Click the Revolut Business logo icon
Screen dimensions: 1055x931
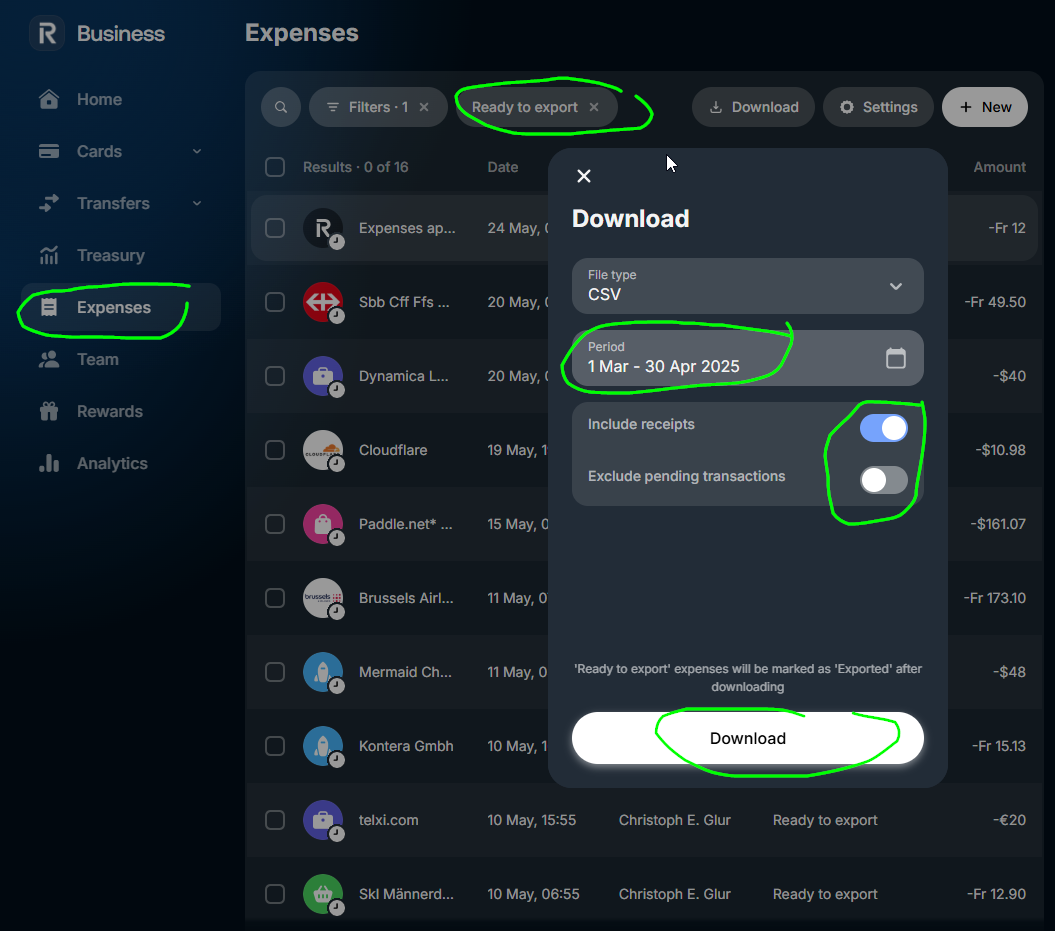47,33
